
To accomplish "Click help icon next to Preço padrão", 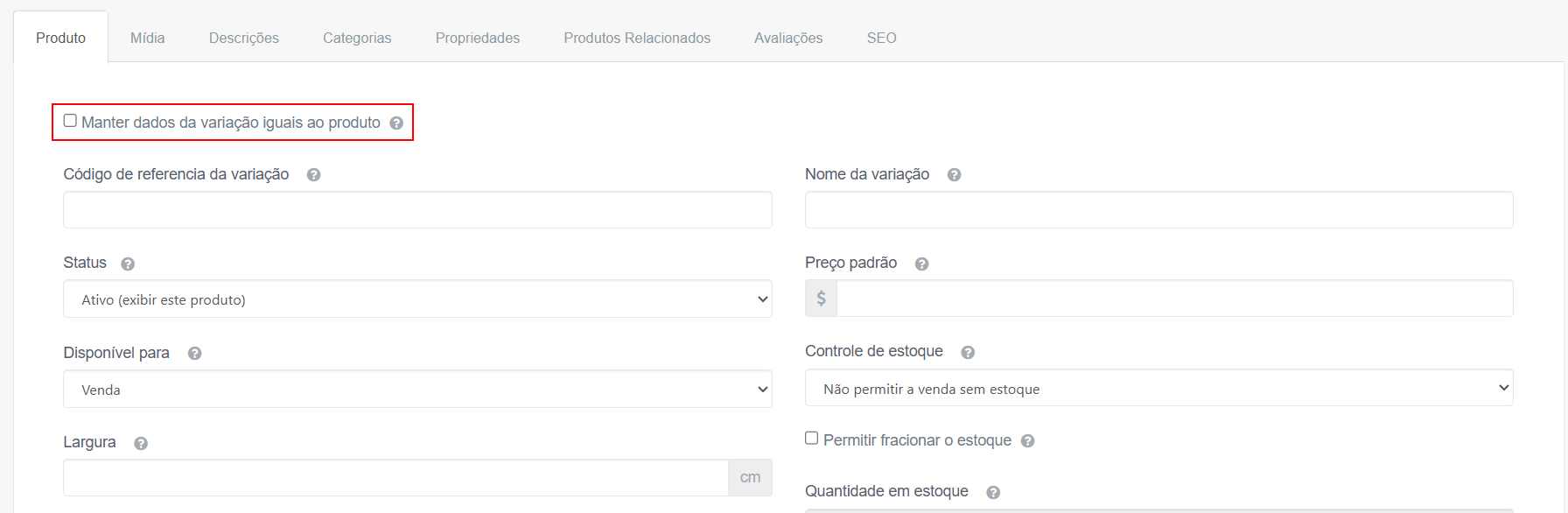I will click(921, 264).
